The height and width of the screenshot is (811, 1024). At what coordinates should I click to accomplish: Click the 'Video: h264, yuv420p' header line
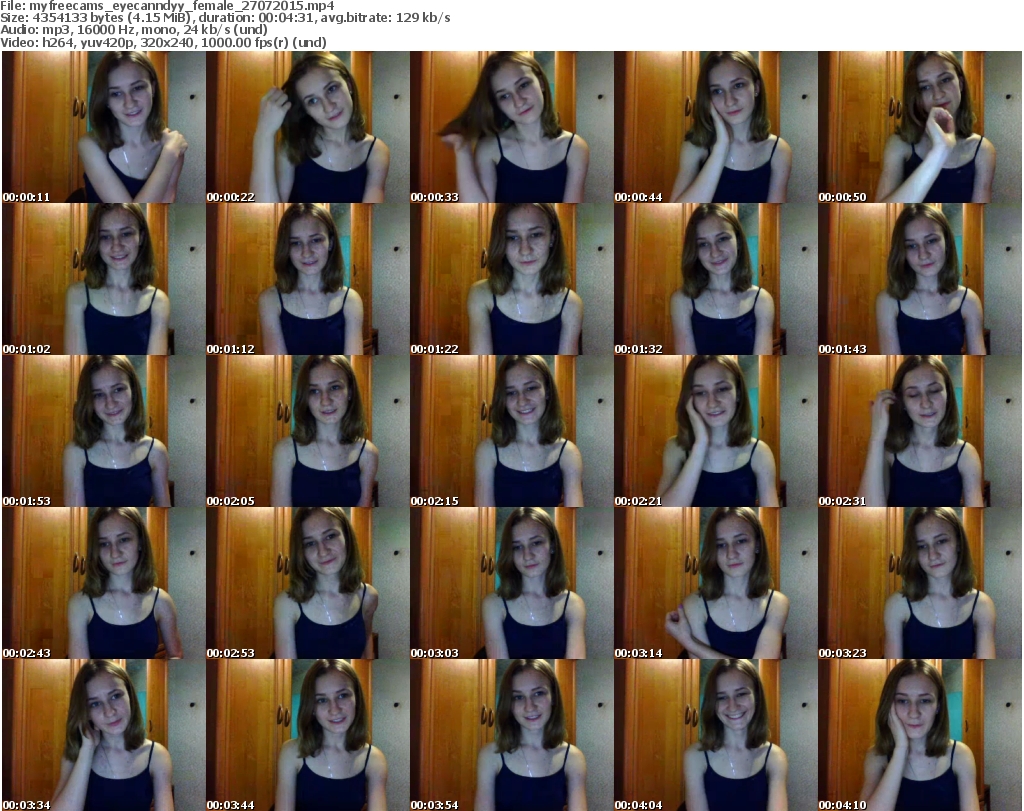163,42
